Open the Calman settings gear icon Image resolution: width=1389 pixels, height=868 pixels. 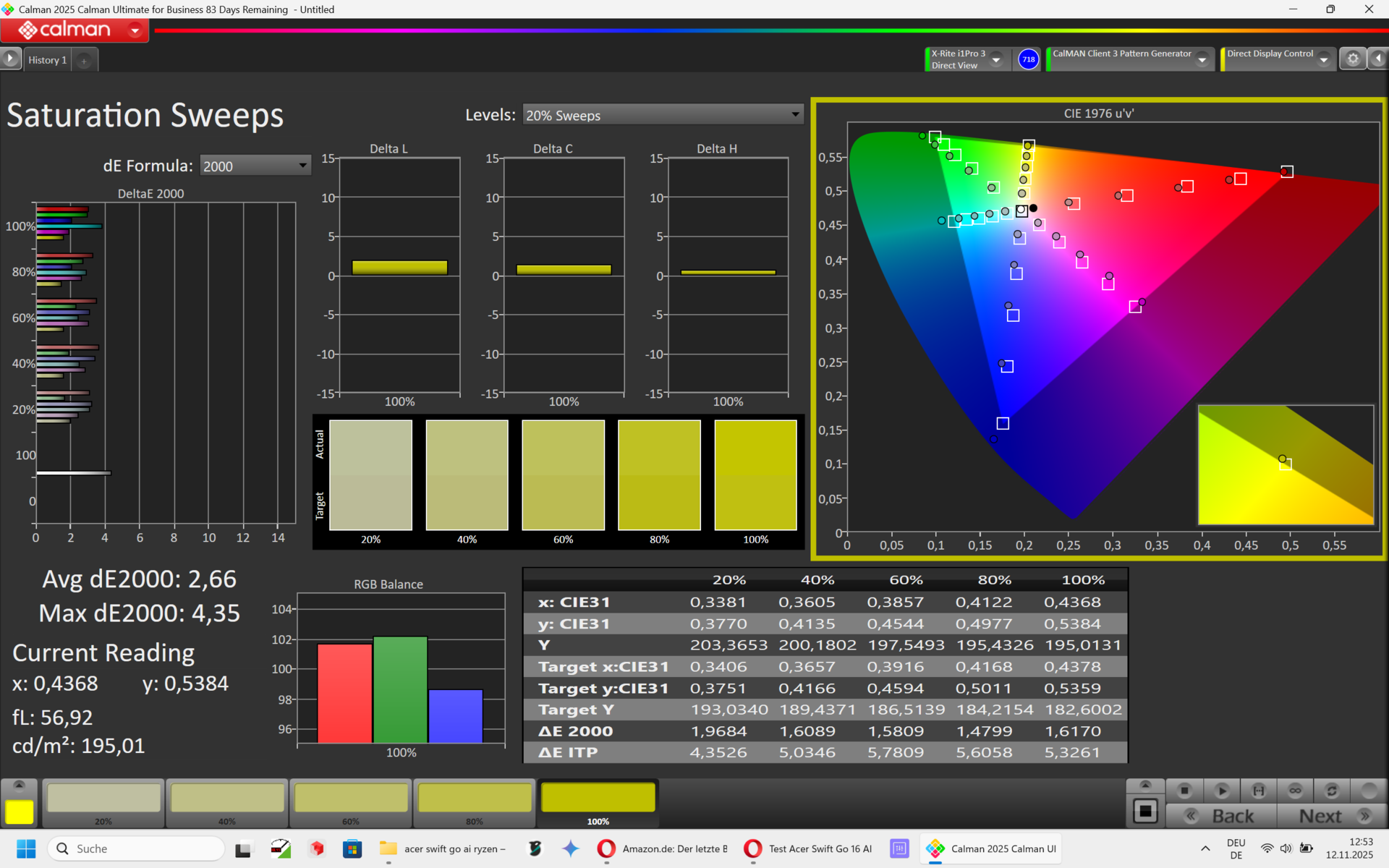coord(1352,59)
